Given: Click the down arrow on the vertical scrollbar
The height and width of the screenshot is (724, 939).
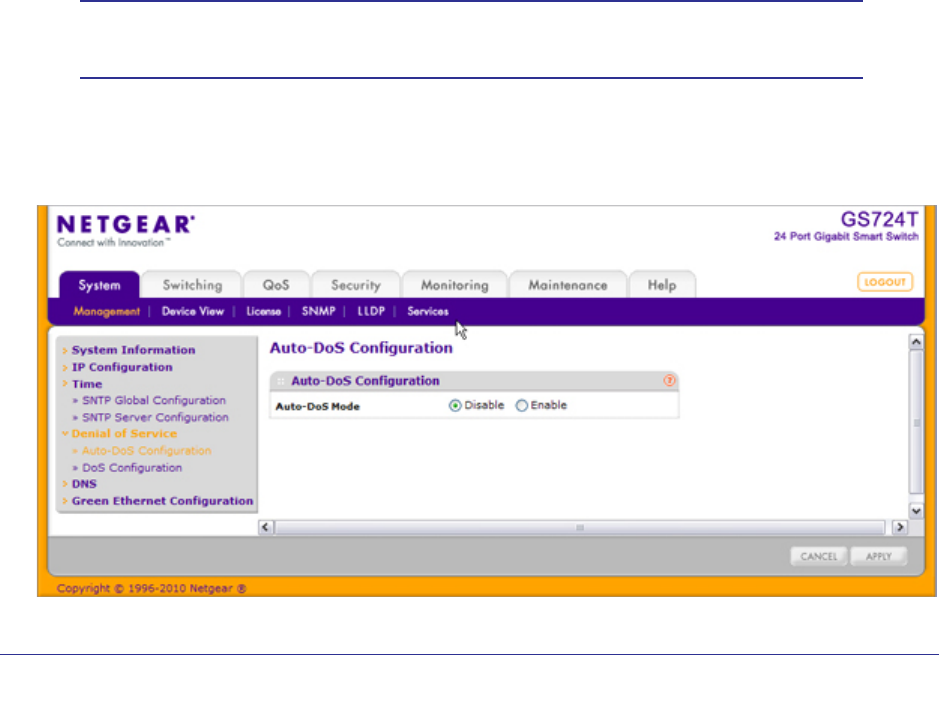Looking at the screenshot, I should pos(916,511).
